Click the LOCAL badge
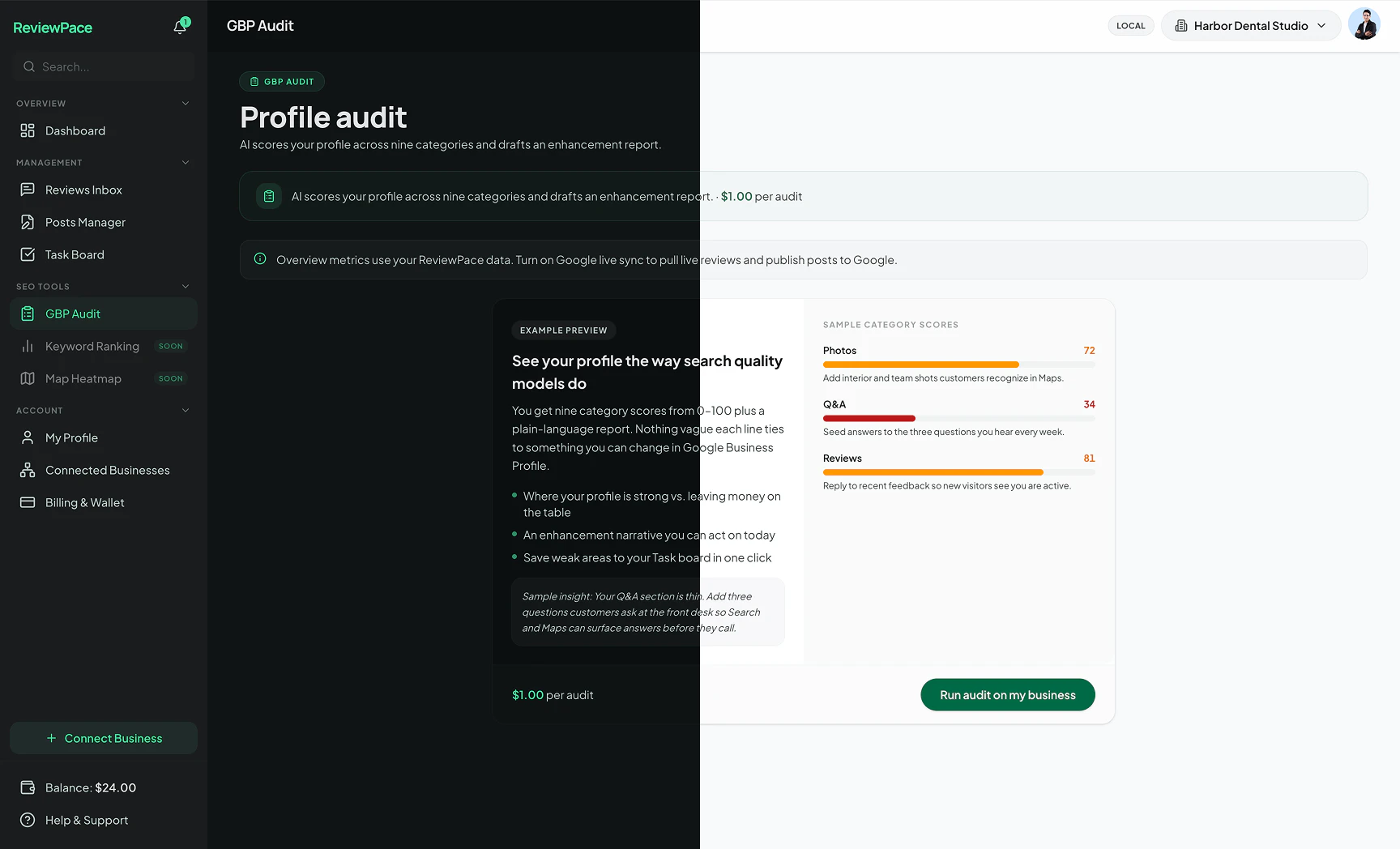Screen dimensions: 1400x849 tap(1131, 26)
